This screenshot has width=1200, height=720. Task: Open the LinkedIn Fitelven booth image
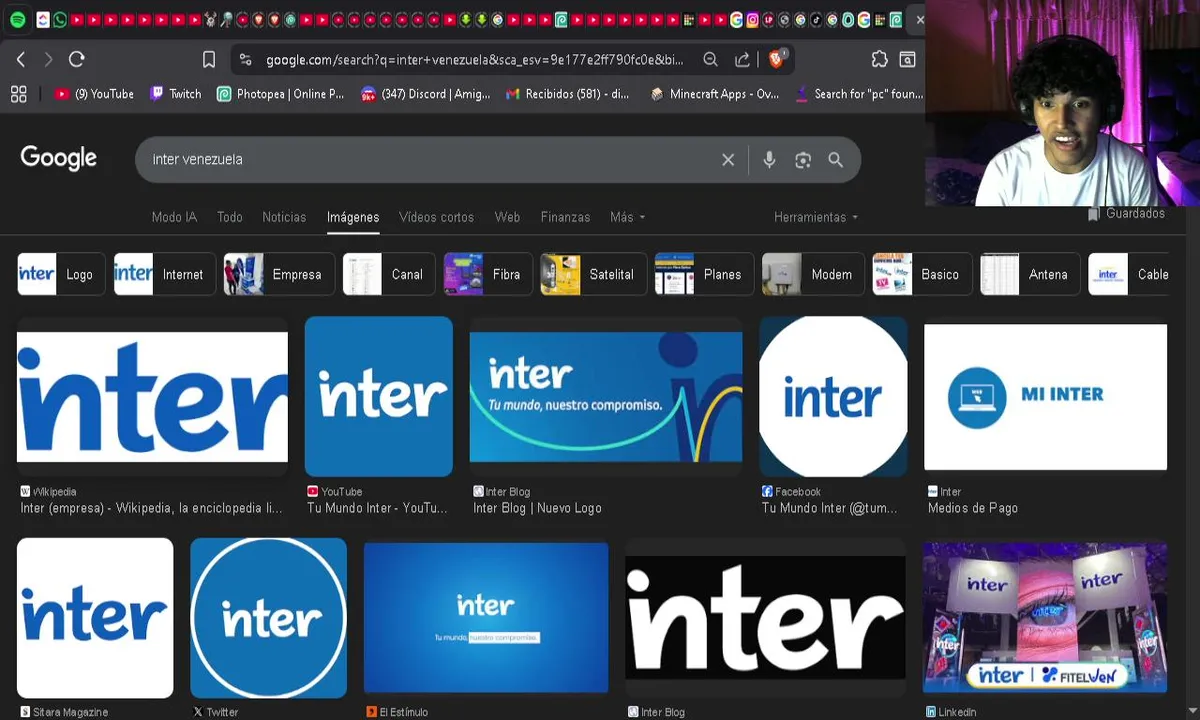(x=1045, y=618)
